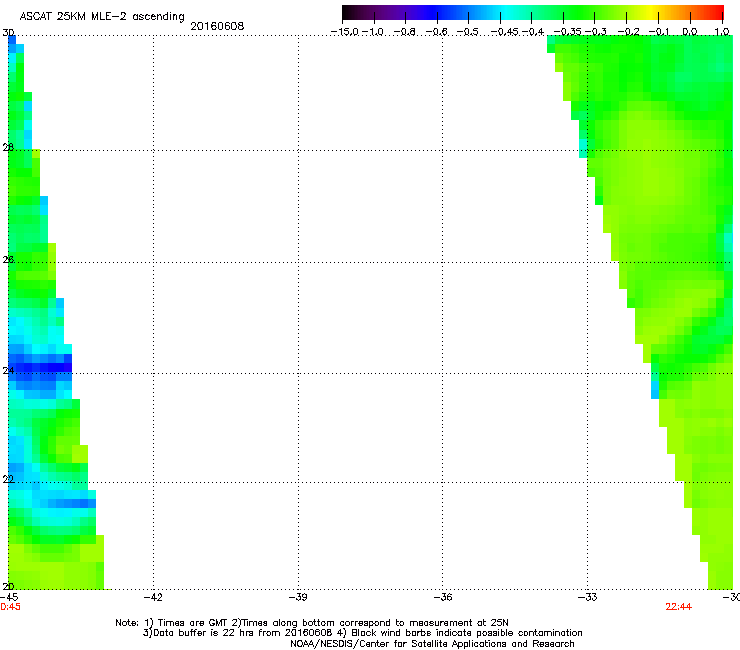Click the NOAA/NESDIS credit line
Image resolution: width=740 pixels, height=650 pixels.
(x=432, y=644)
